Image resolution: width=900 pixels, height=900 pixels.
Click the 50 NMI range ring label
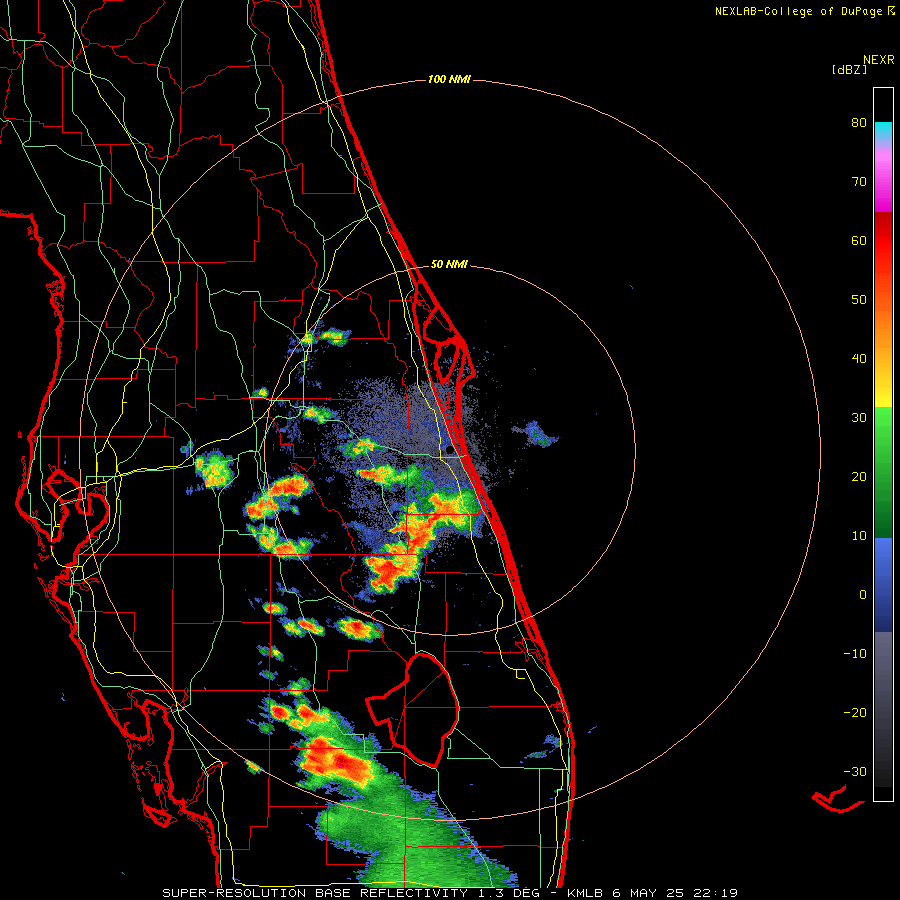click(x=449, y=265)
